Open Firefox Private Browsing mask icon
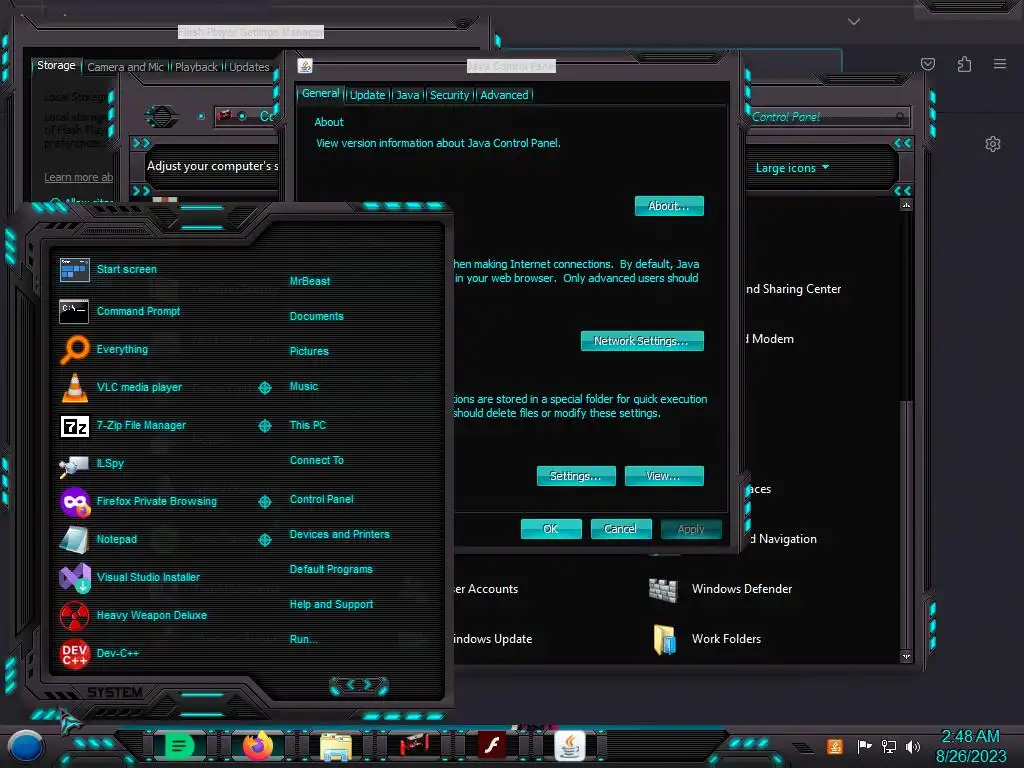Image resolution: width=1024 pixels, height=768 pixels. (x=74, y=502)
